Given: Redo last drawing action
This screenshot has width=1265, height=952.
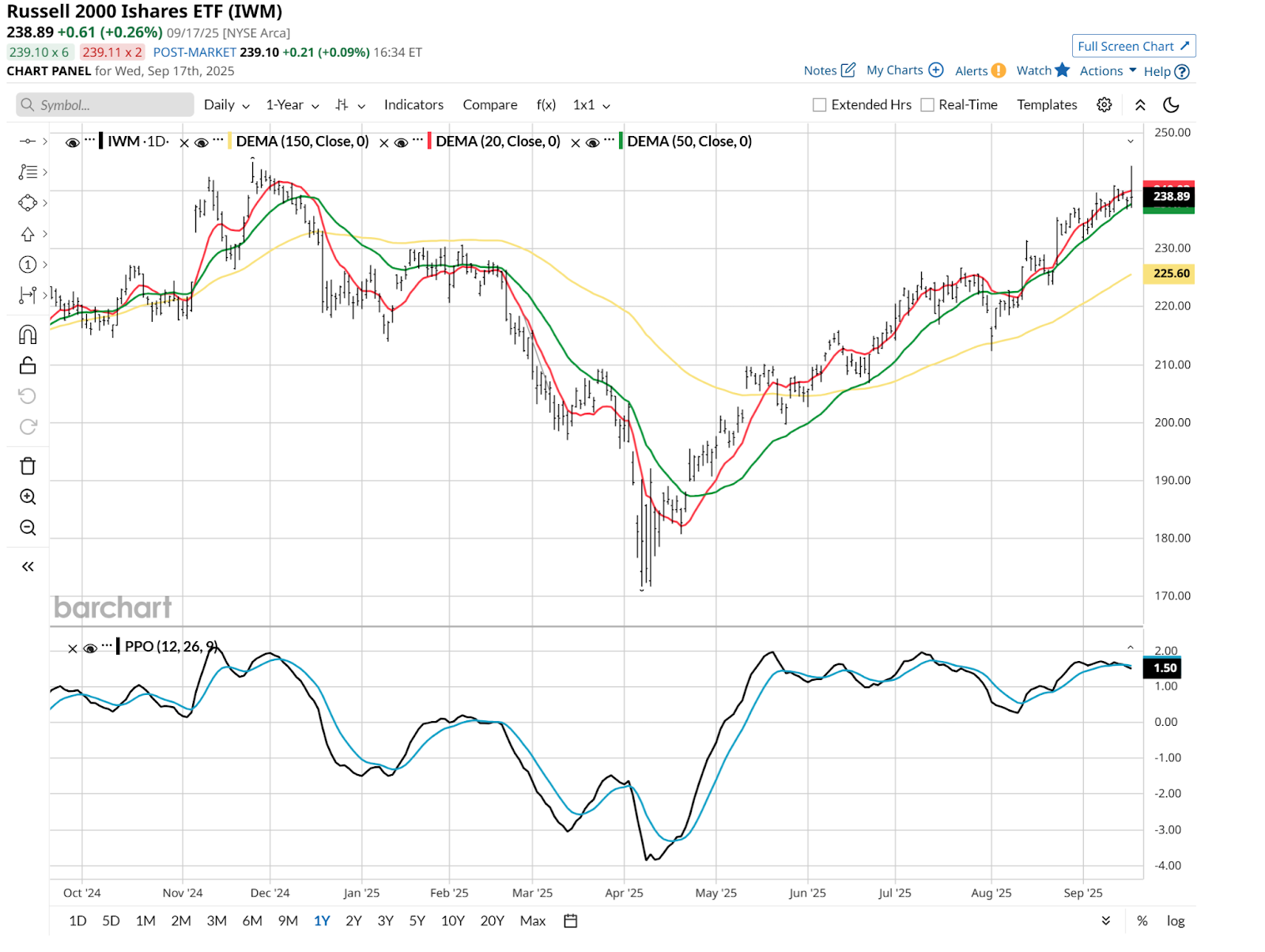Looking at the screenshot, I should tap(28, 427).
